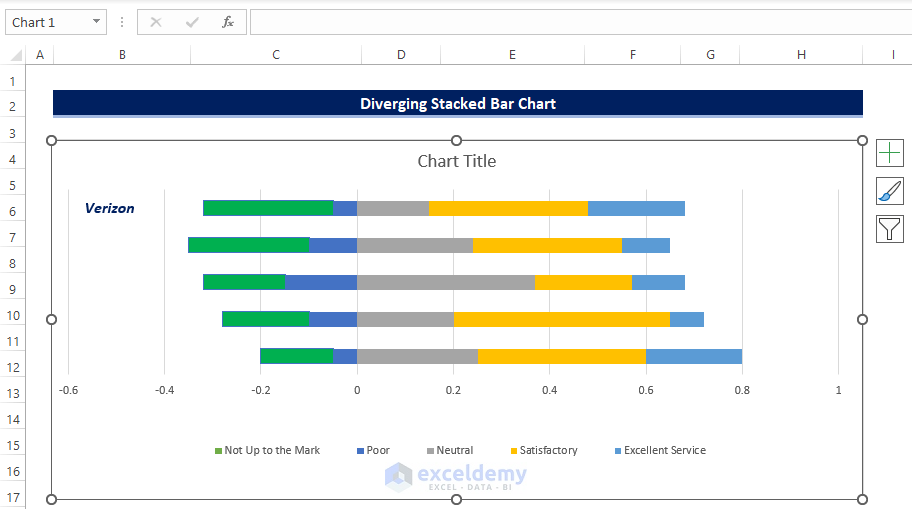Select column H header
Image resolution: width=912 pixels, height=509 pixels.
(801, 55)
